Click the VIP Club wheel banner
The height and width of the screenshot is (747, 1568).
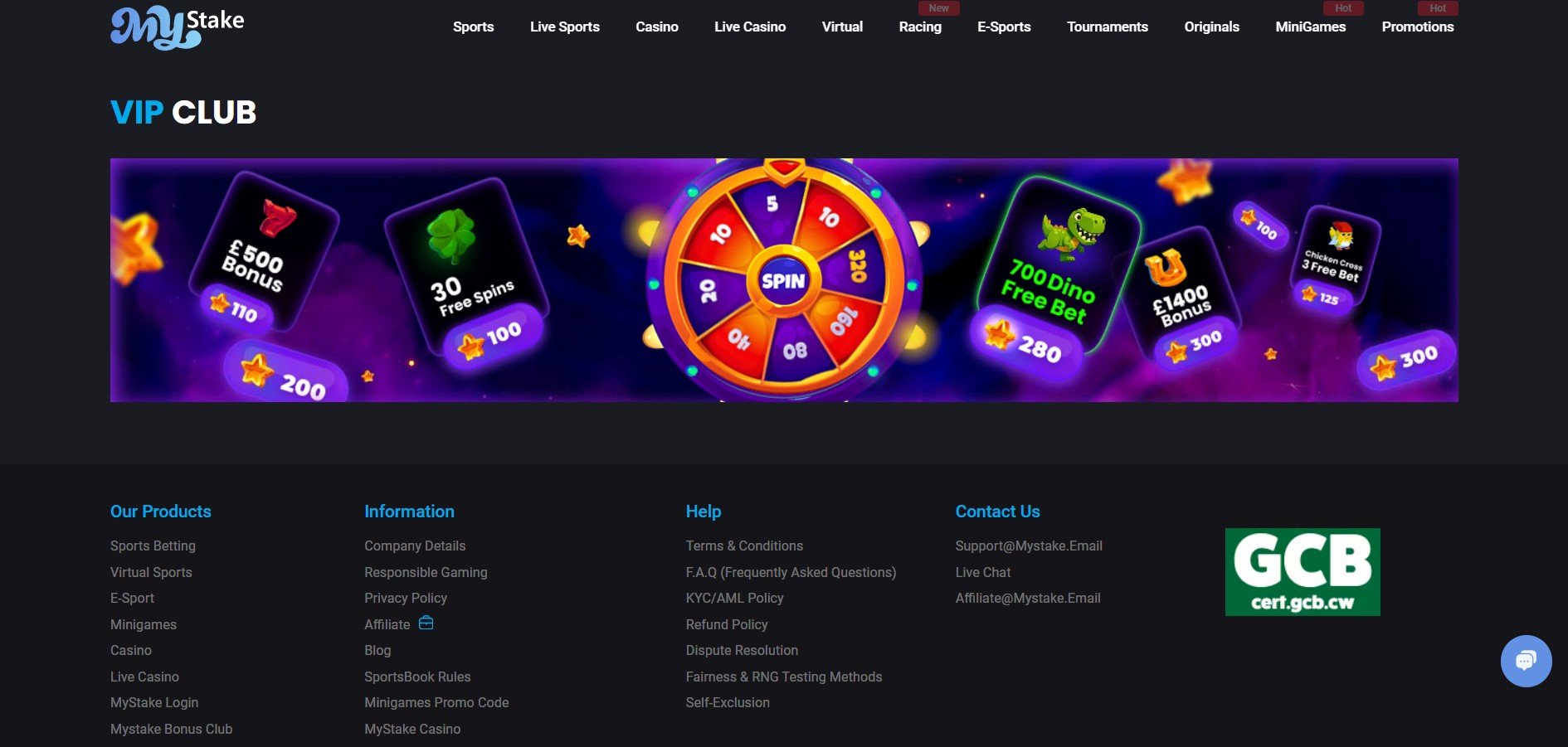784,280
